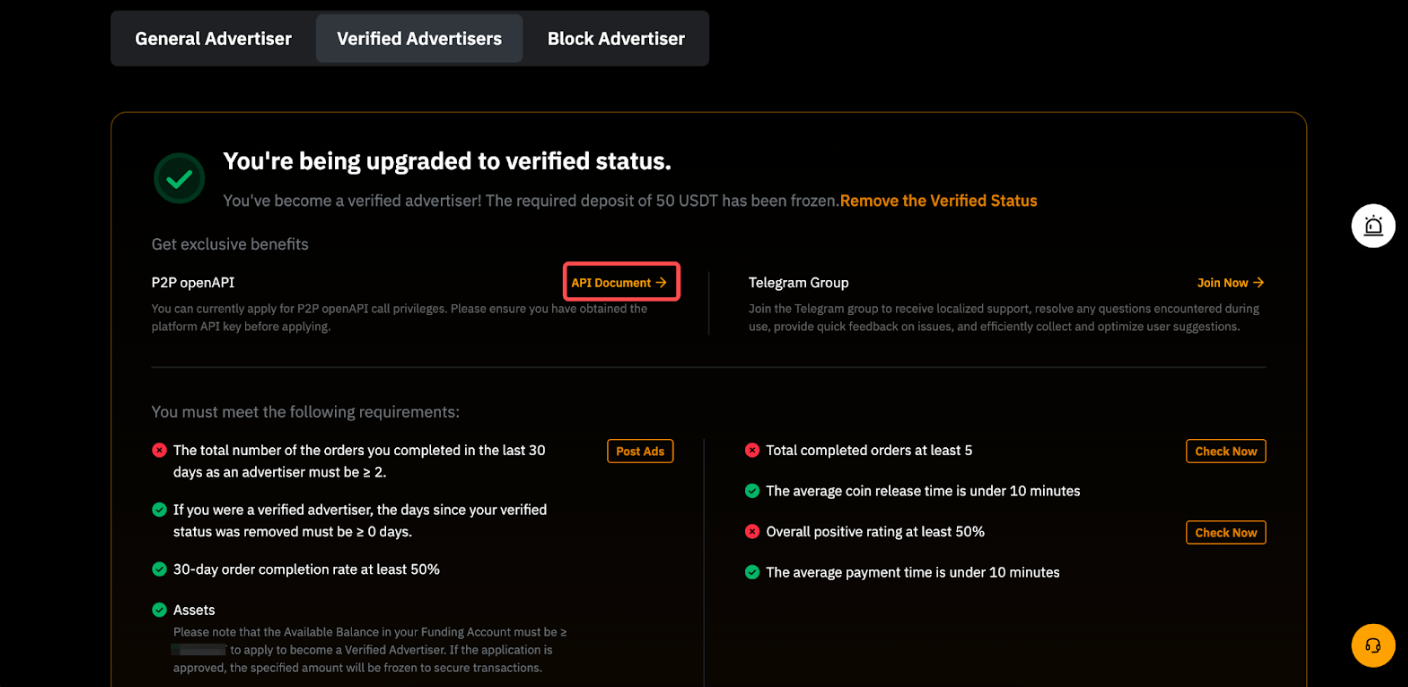Click the green check next to Assets
This screenshot has width=1408, height=687.
[159, 610]
